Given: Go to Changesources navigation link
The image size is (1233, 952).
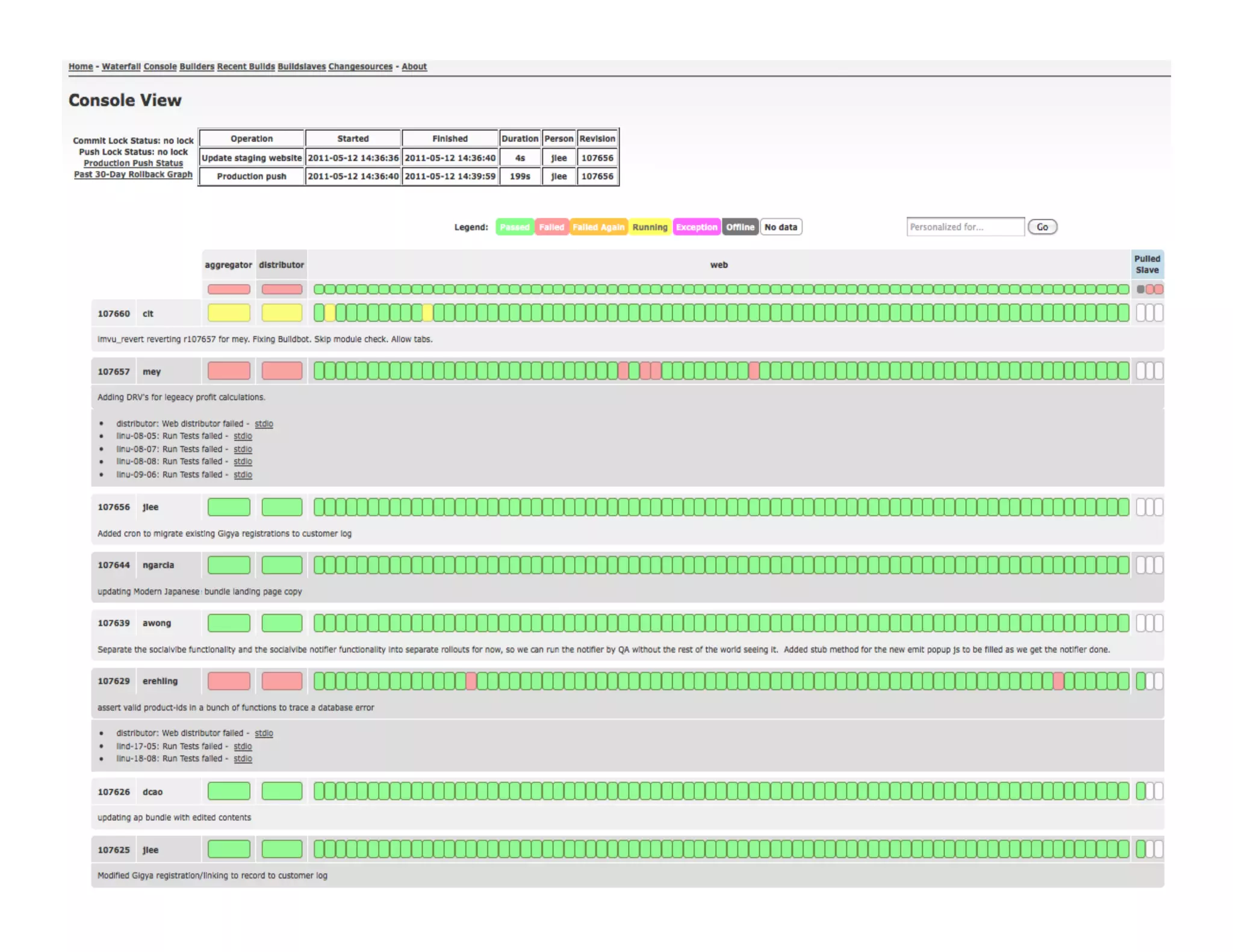Looking at the screenshot, I should pyautogui.click(x=360, y=67).
